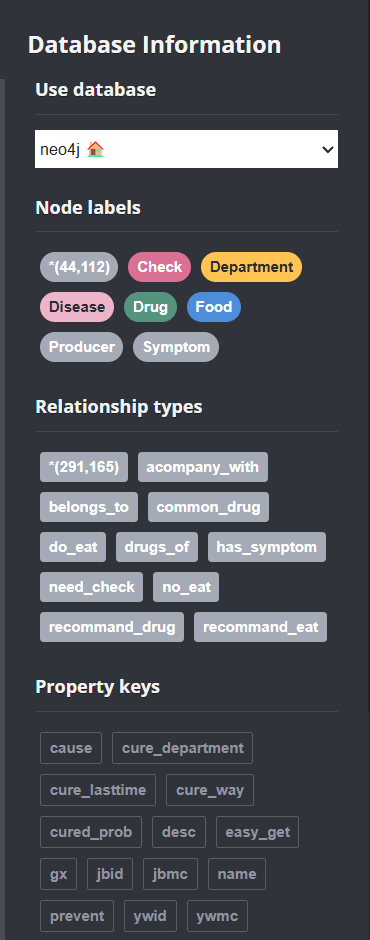The width and height of the screenshot is (370, 940).
Task: Select the prevent property key
Action: [x=77, y=916]
